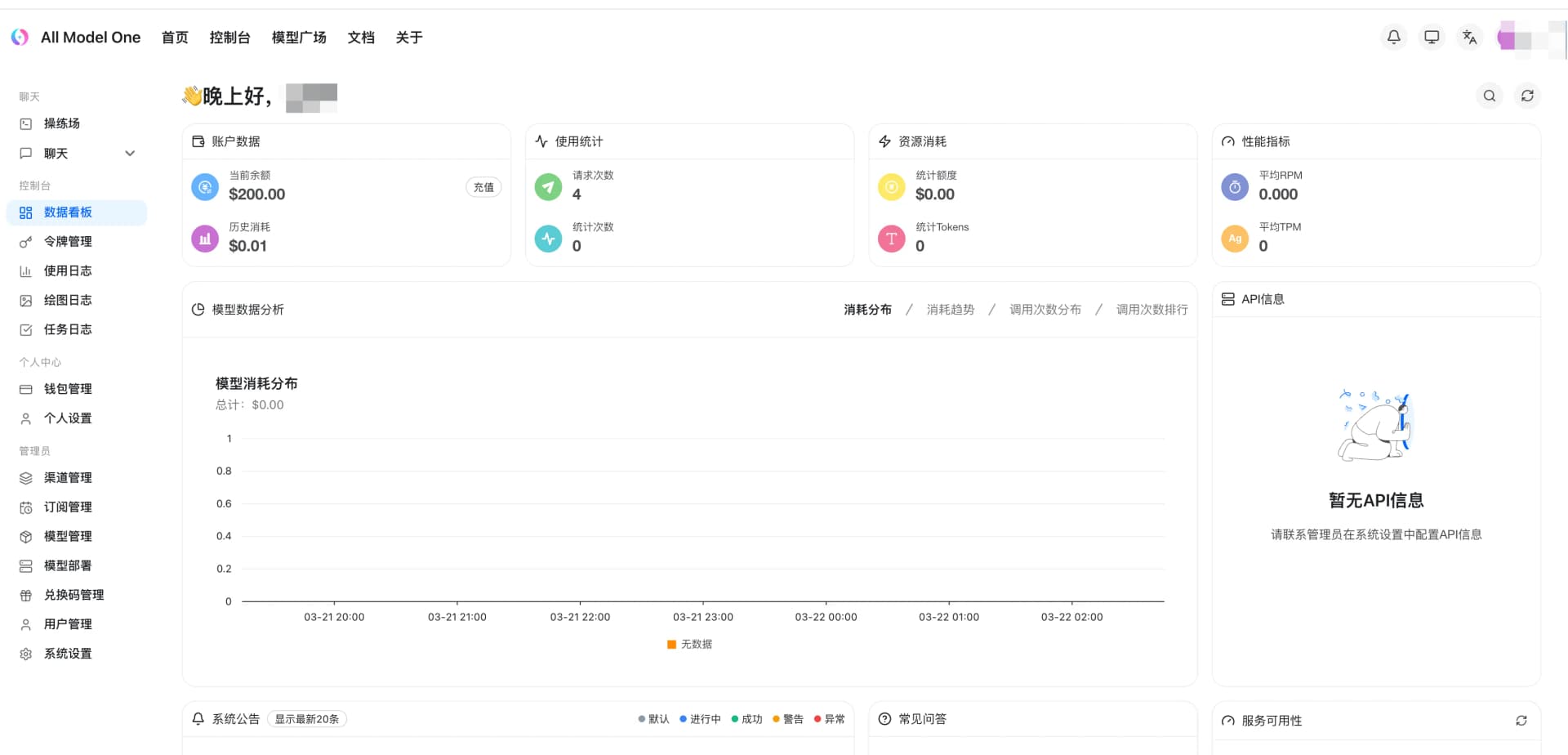Switch theme using the monitor icon
1568x755 pixels.
coord(1432,37)
